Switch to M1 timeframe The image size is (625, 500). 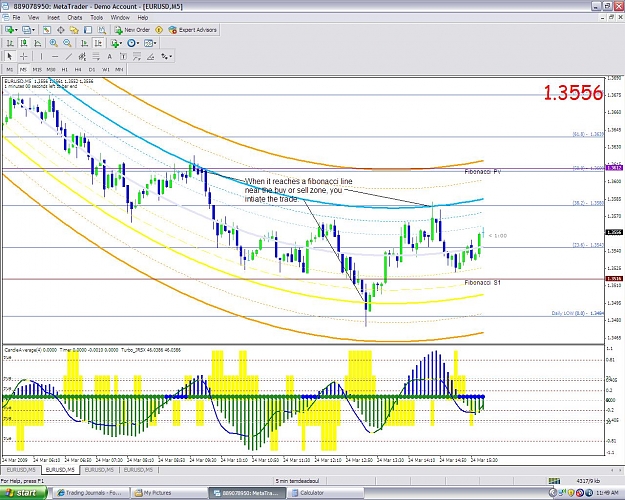click(10, 69)
